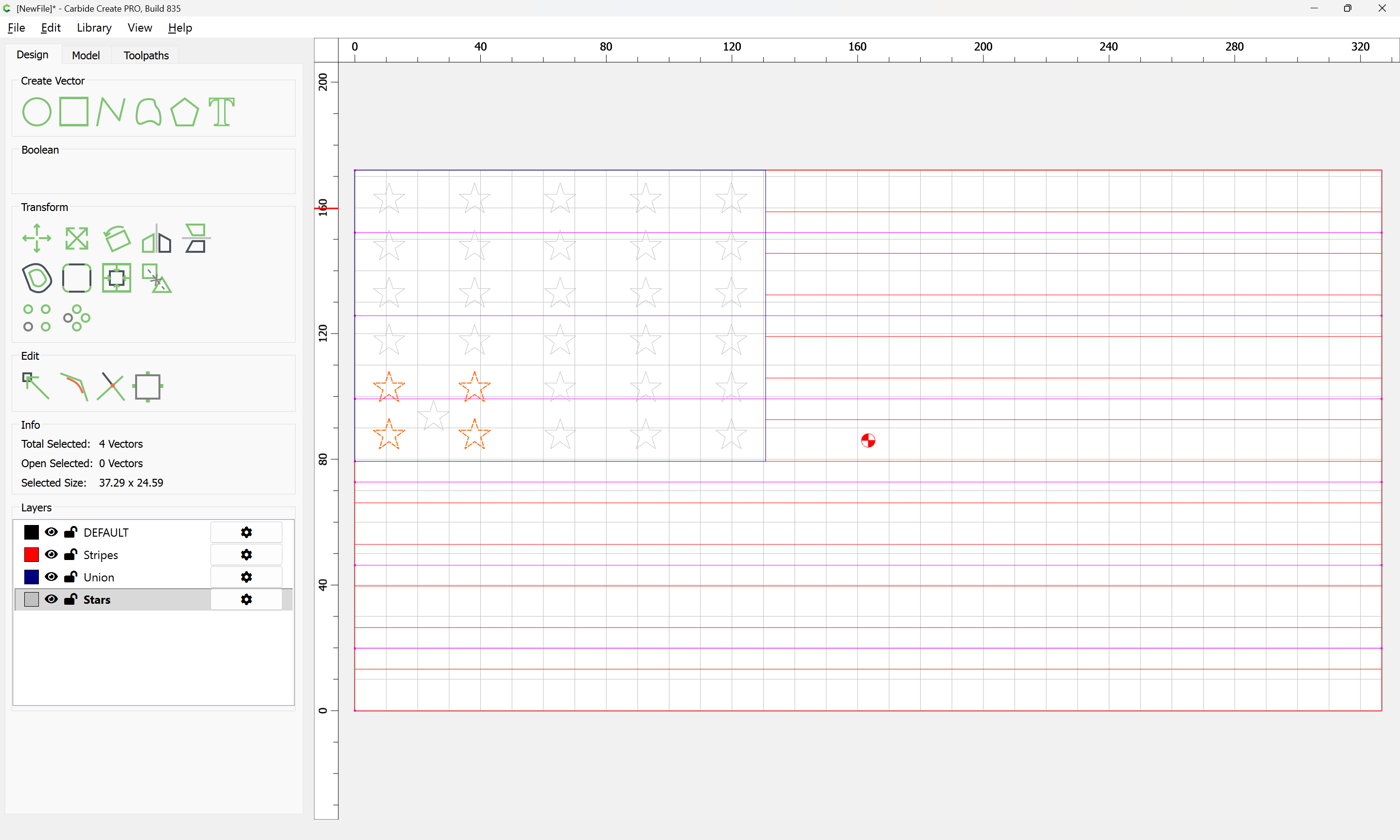Image resolution: width=1400 pixels, height=840 pixels.
Task: Click the red origin marker on canvas
Action: tap(868, 440)
